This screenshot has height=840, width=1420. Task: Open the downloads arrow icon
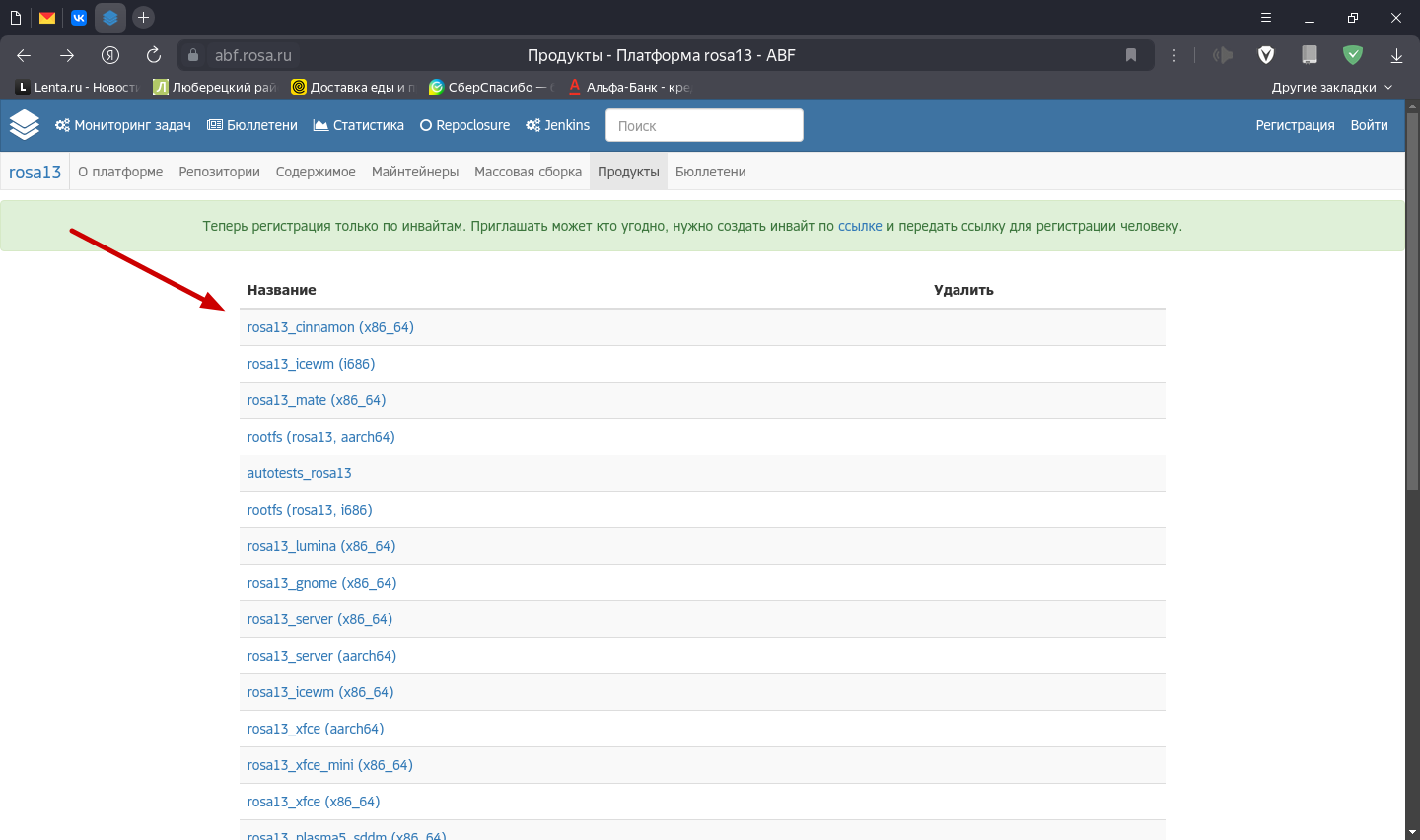coord(1396,55)
